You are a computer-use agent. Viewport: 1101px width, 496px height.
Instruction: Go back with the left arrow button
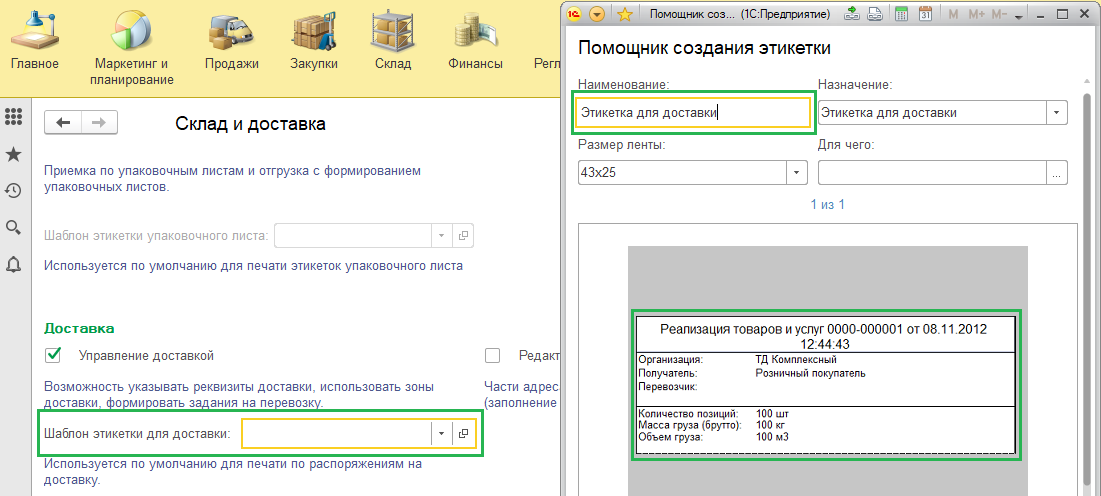[63, 123]
